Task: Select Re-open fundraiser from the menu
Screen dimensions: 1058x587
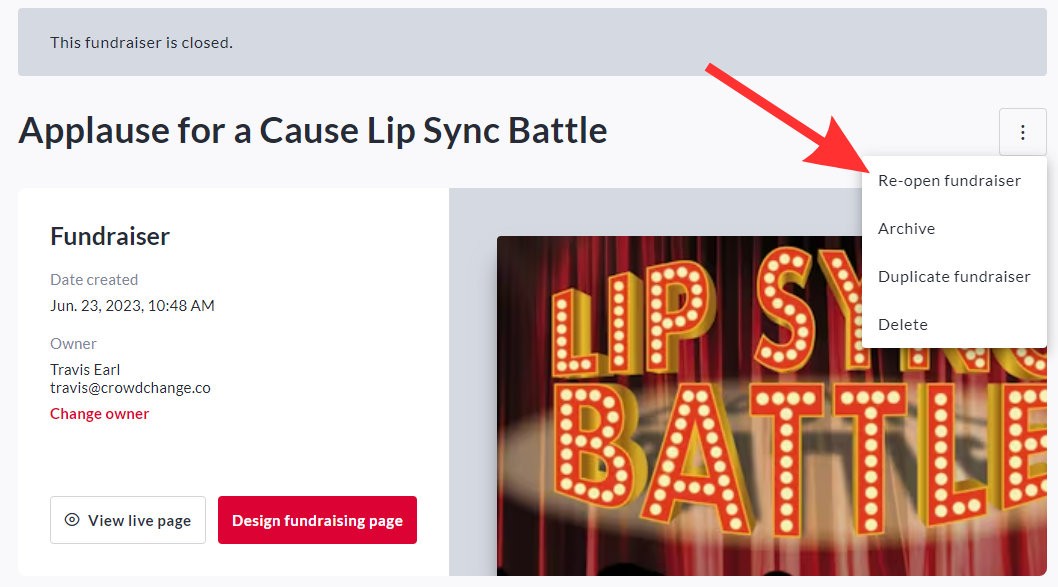Action: point(949,181)
